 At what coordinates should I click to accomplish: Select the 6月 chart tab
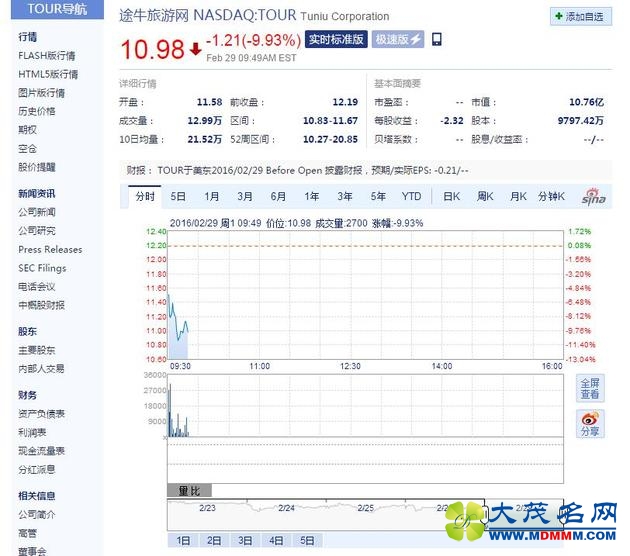point(278,197)
